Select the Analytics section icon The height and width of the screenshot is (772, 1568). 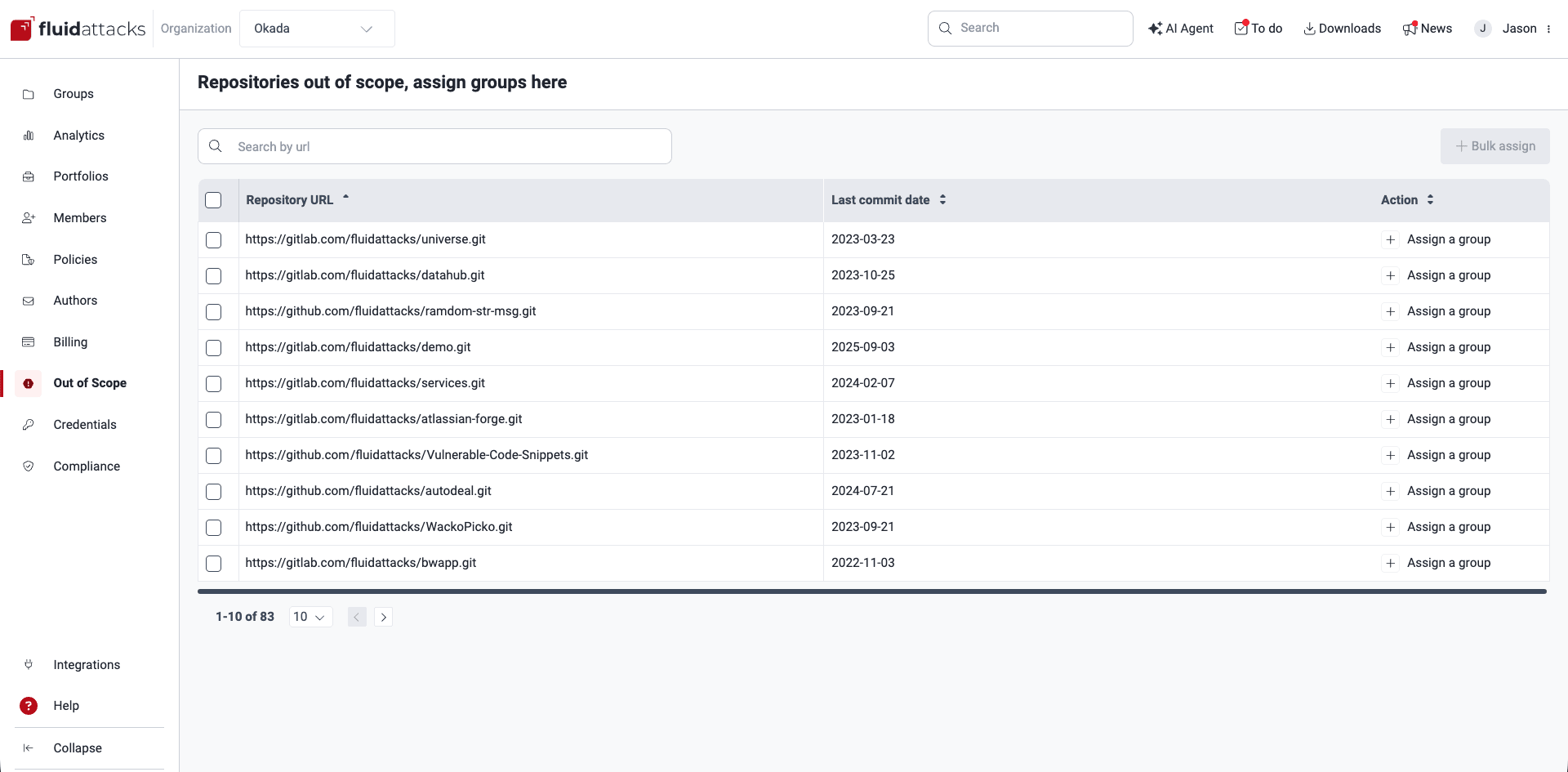click(29, 135)
